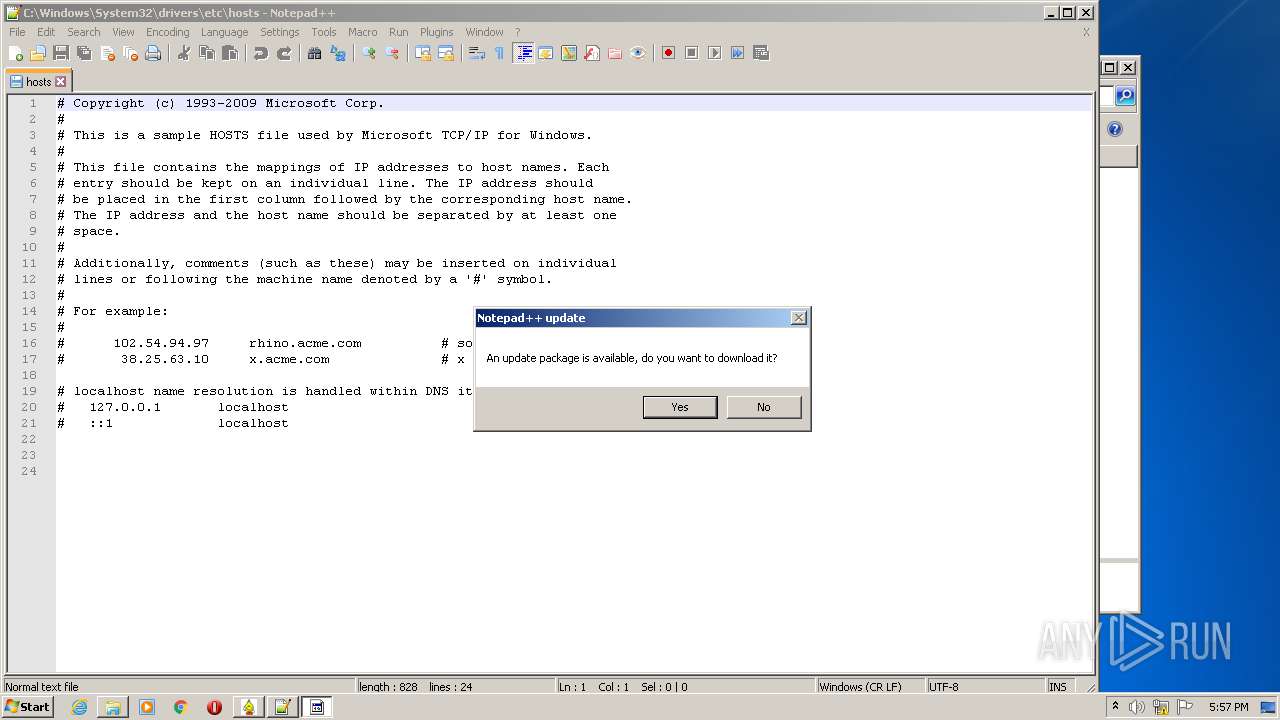Open the ? help menu
The width and height of the screenshot is (1280, 720).
click(x=517, y=32)
